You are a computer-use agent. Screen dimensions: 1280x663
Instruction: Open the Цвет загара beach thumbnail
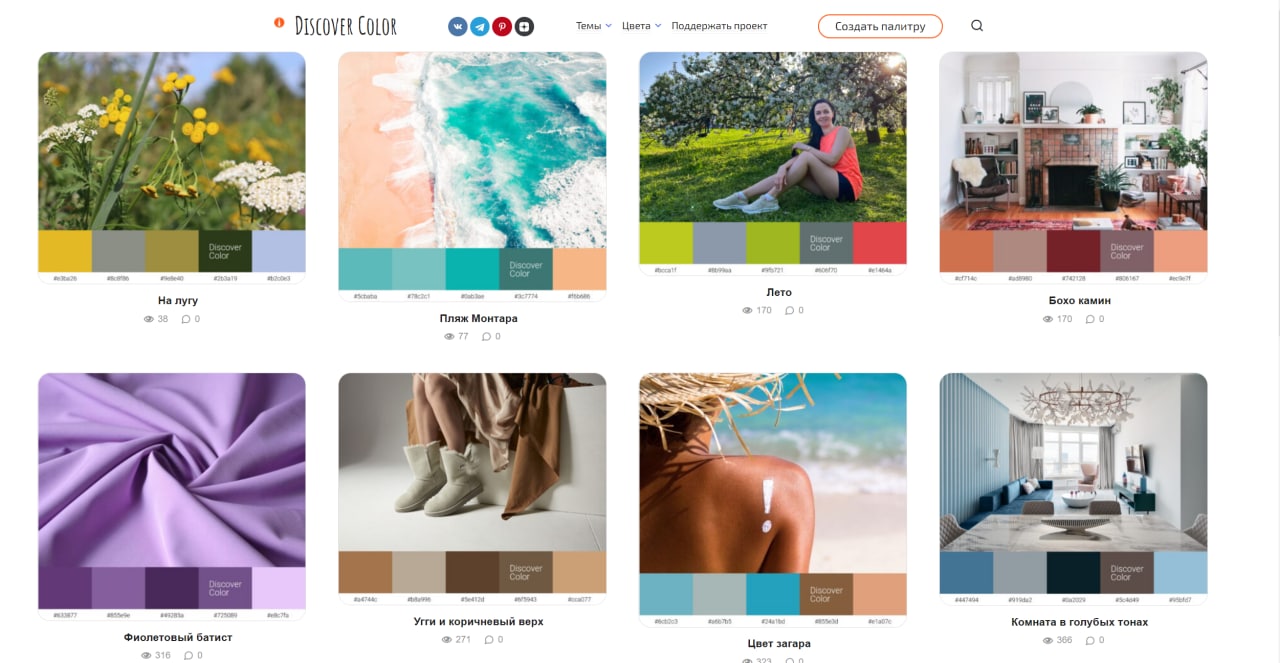coord(773,473)
